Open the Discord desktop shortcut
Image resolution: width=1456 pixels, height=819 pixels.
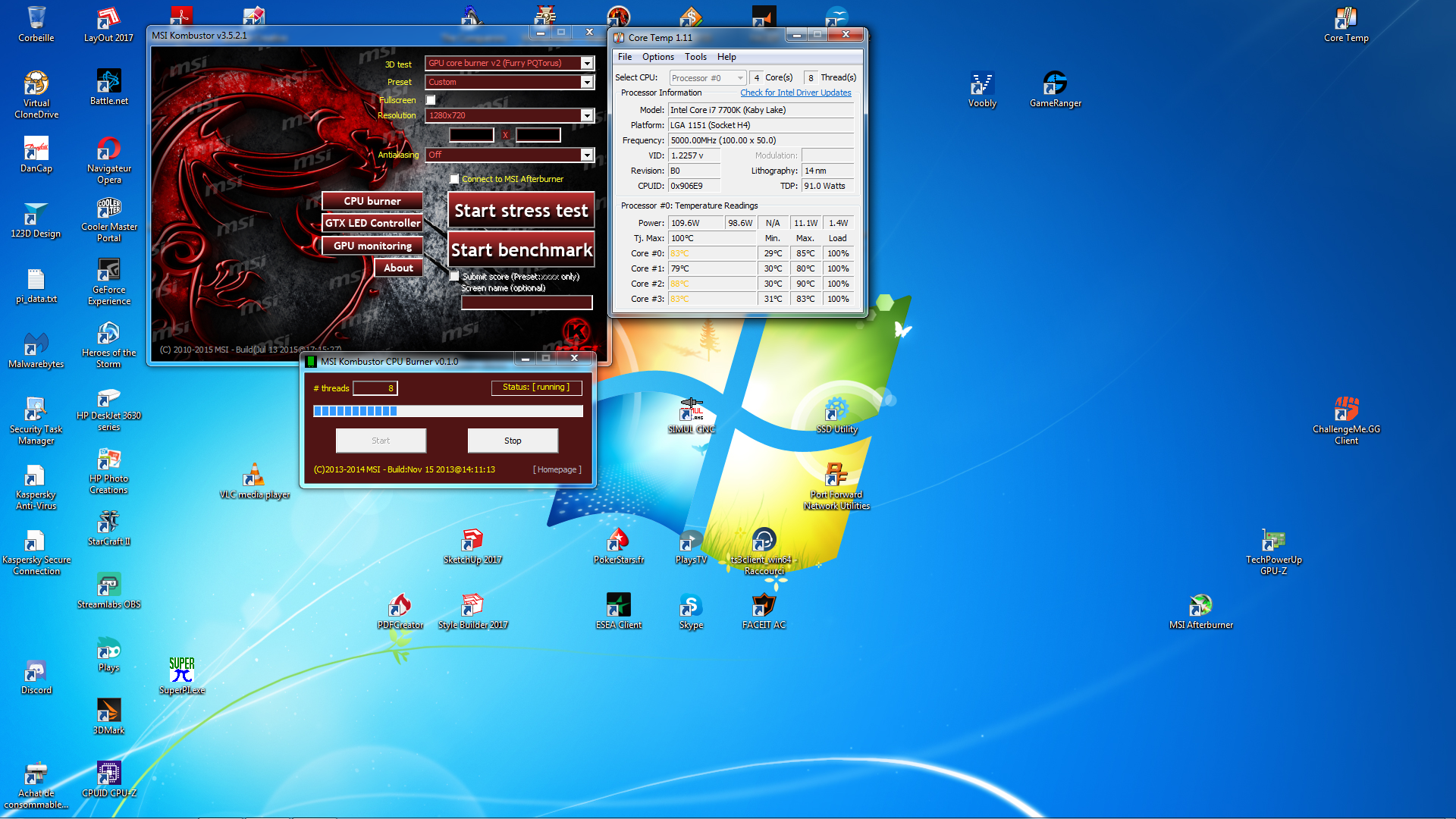(36, 672)
